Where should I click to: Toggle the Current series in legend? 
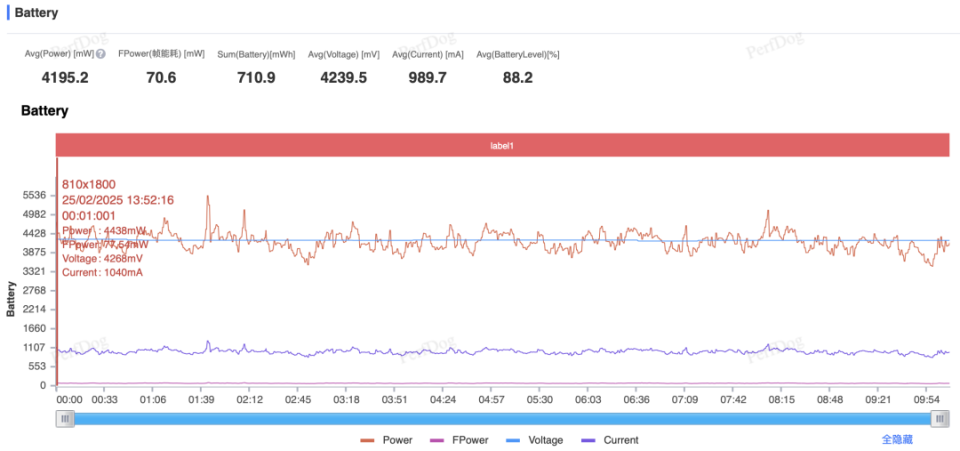[x=610, y=440]
